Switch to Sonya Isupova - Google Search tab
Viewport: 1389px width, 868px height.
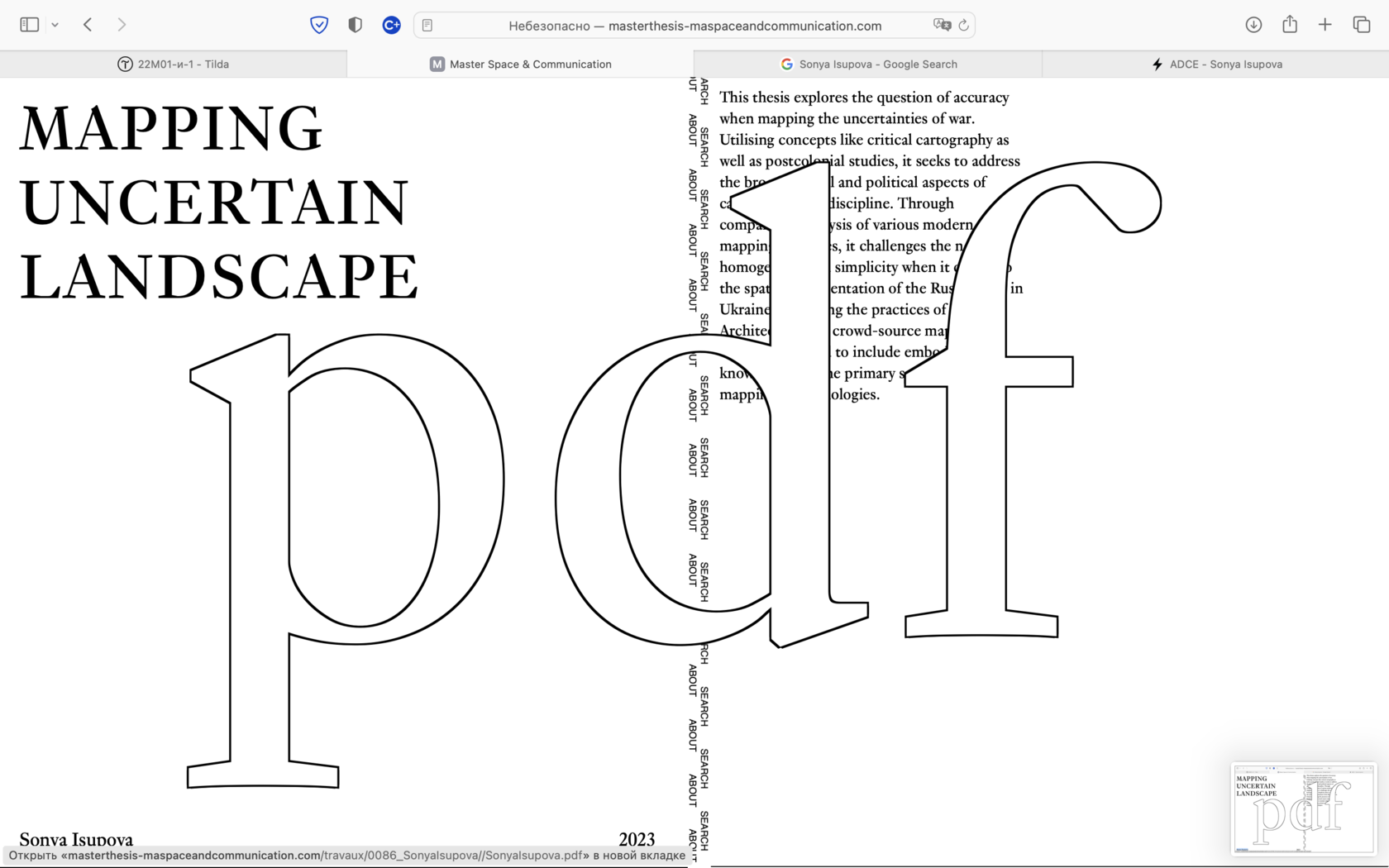[x=868, y=64]
